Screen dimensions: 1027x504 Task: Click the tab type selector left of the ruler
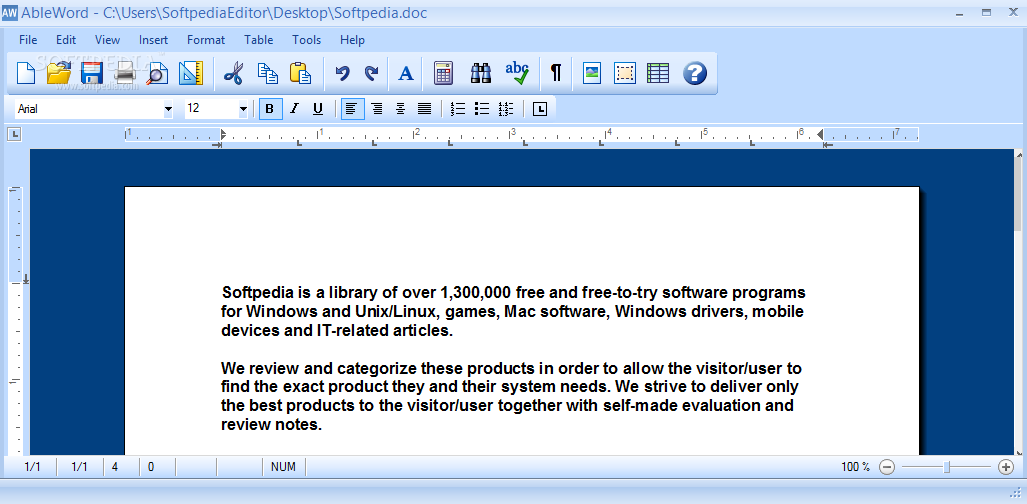[14, 134]
